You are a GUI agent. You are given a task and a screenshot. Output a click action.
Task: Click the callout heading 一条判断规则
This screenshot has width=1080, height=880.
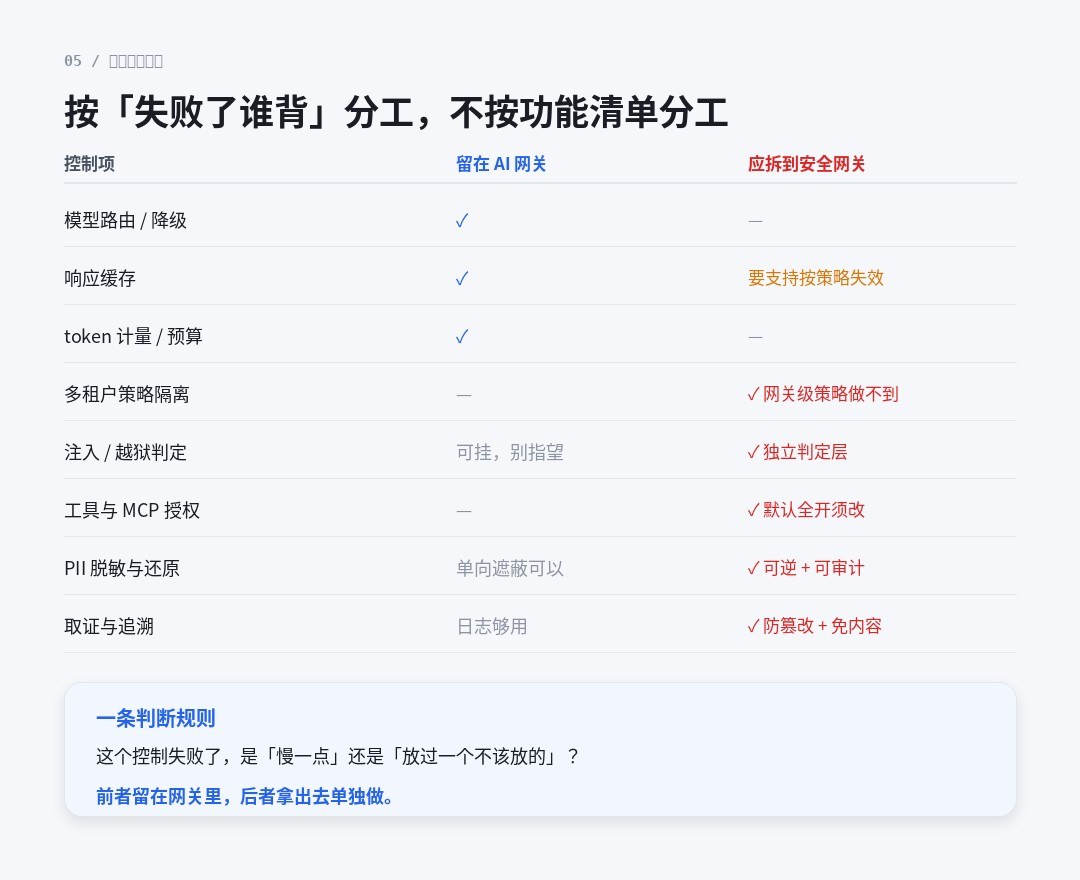pyautogui.click(x=156, y=718)
